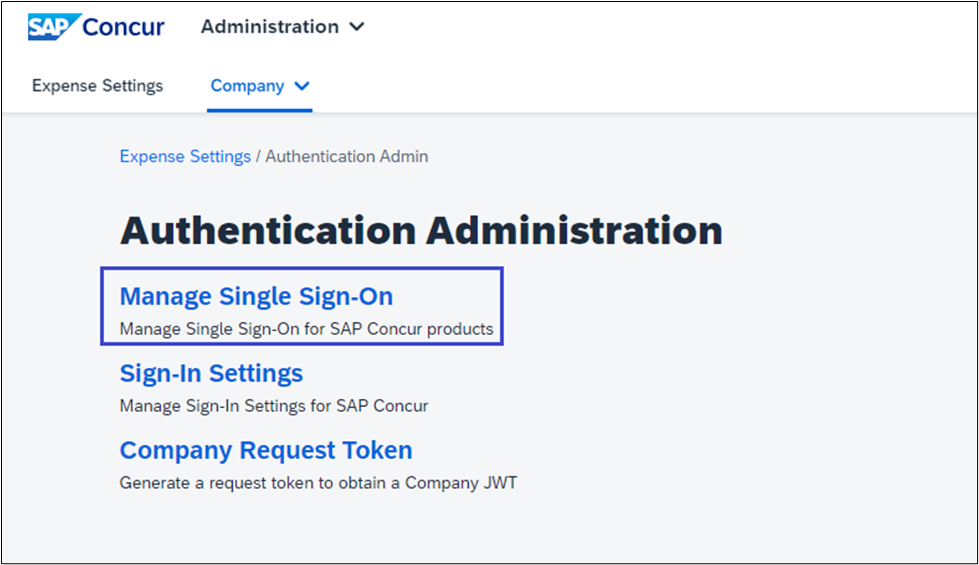Click the 'Manage Single Sign-On for SAP Concur products' description
This screenshot has height=565, width=979.
tap(306, 329)
